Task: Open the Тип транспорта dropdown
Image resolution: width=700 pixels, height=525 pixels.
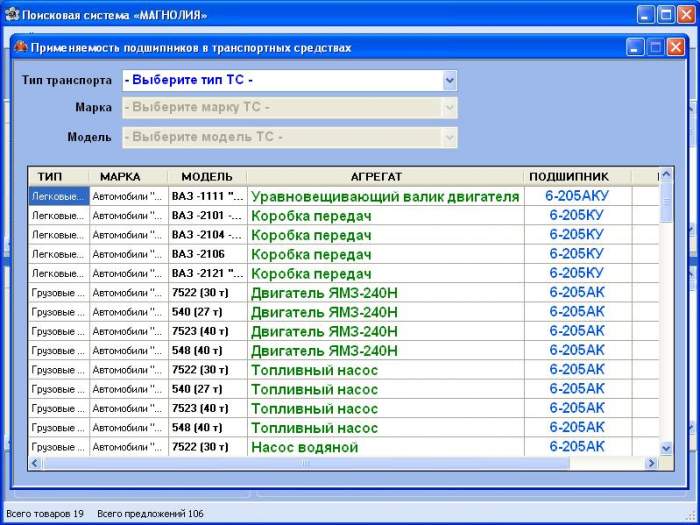Action: point(450,81)
